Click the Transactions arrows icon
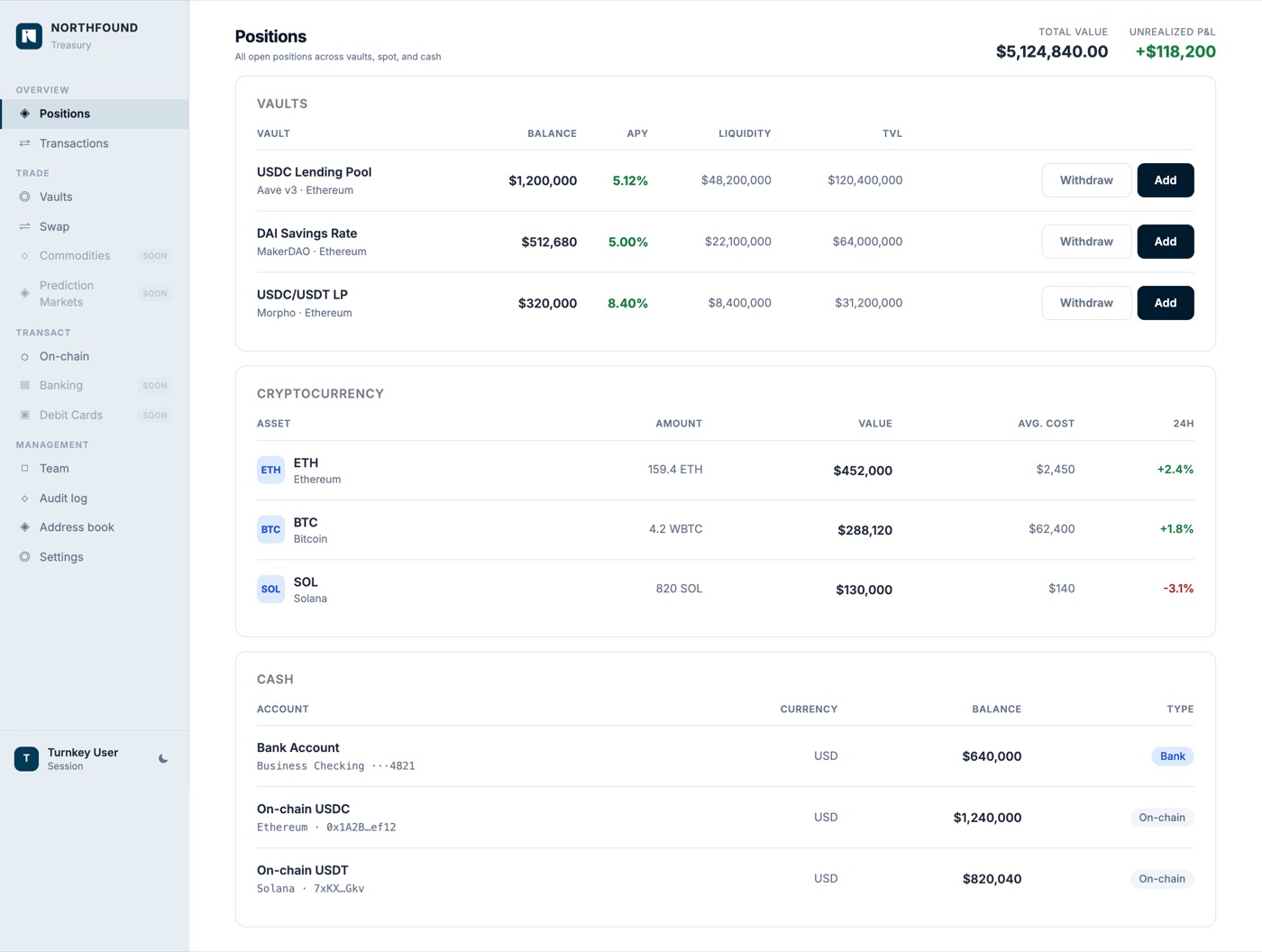The height and width of the screenshot is (952, 1262). coord(25,143)
